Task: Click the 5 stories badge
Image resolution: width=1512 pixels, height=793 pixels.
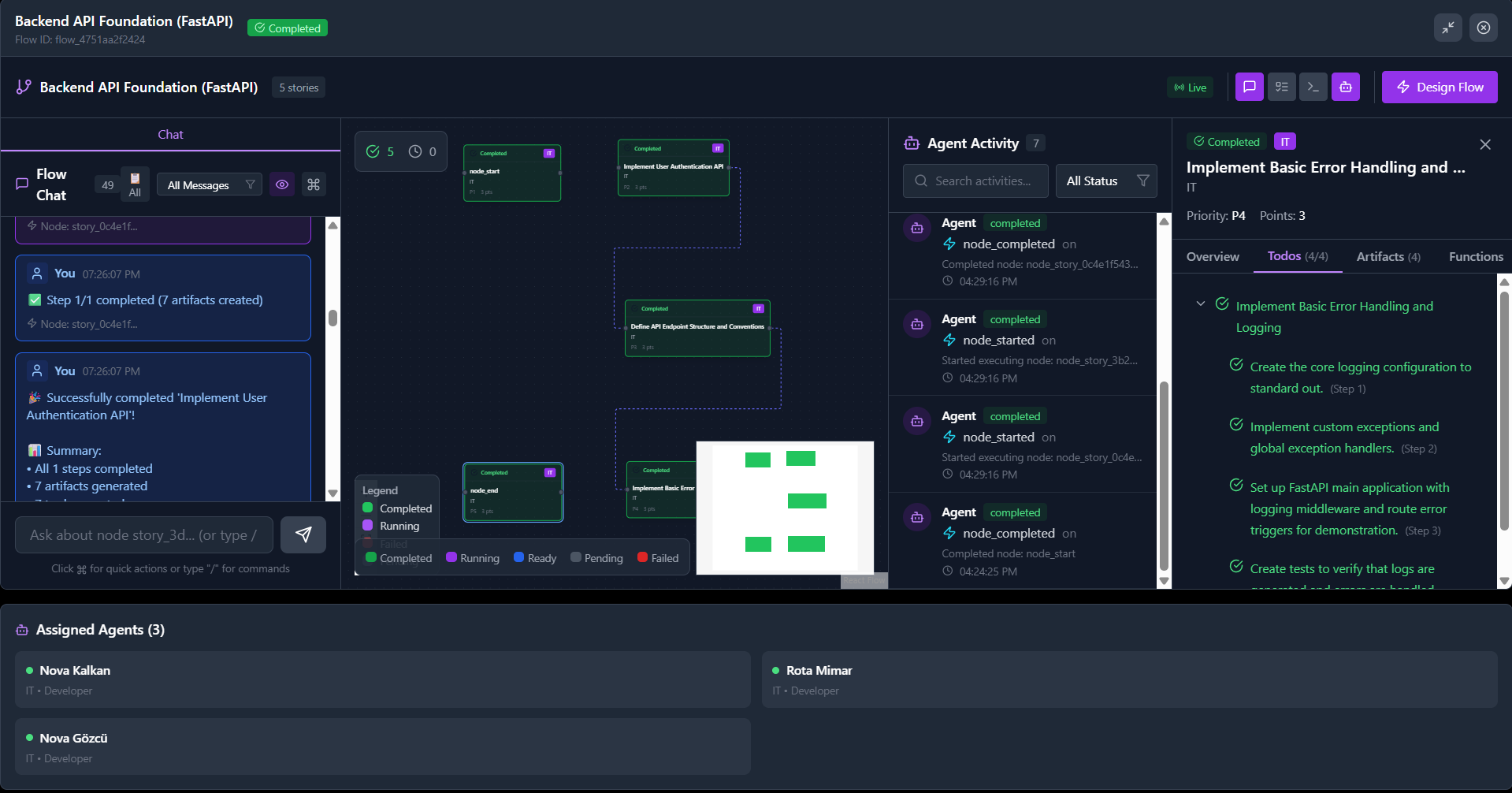Action: pyautogui.click(x=299, y=87)
